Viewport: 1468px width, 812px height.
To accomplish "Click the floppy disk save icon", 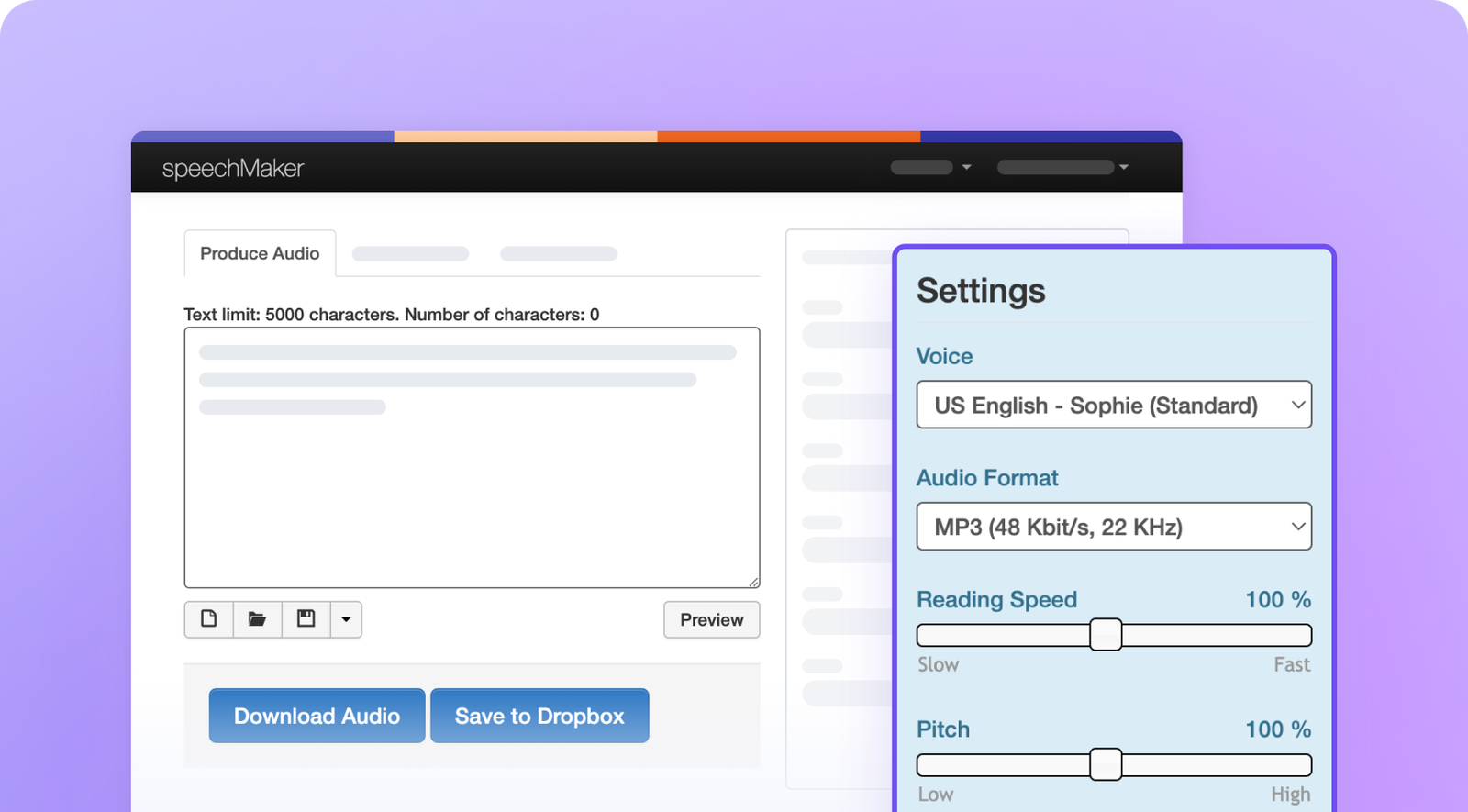I will click(306, 619).
